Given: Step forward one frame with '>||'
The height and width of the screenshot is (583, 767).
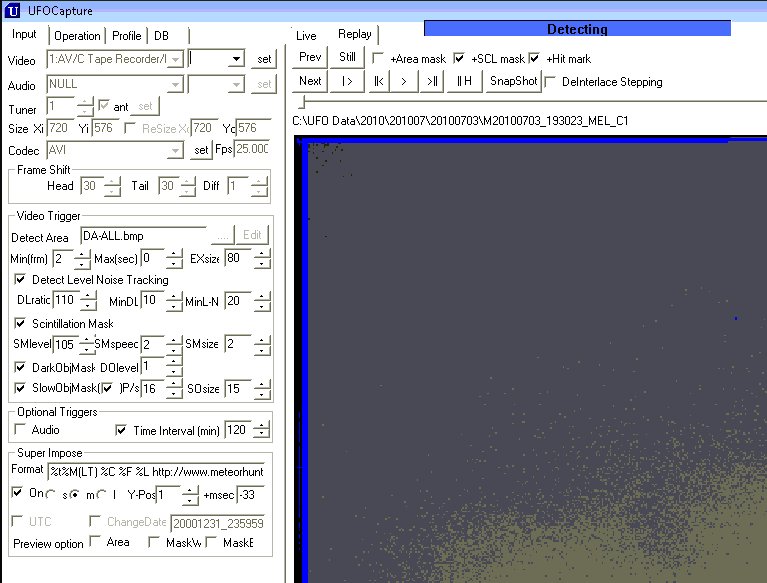Looking at the screenshot, I should pos(431,81).
